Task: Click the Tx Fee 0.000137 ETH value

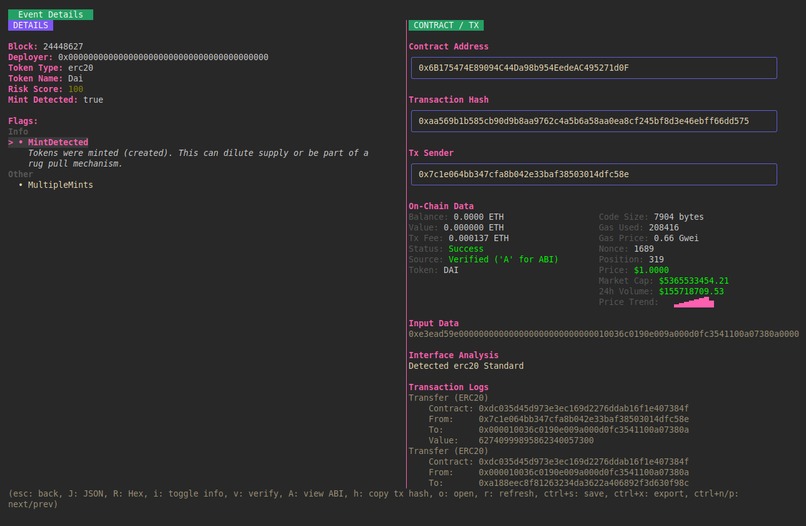Action: (x=479, y=238)
